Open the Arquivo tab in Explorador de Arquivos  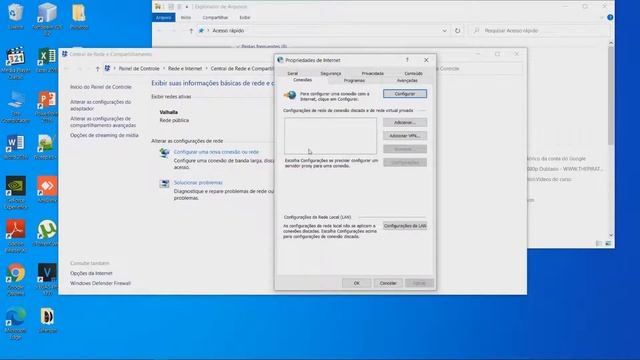[164, 18]
